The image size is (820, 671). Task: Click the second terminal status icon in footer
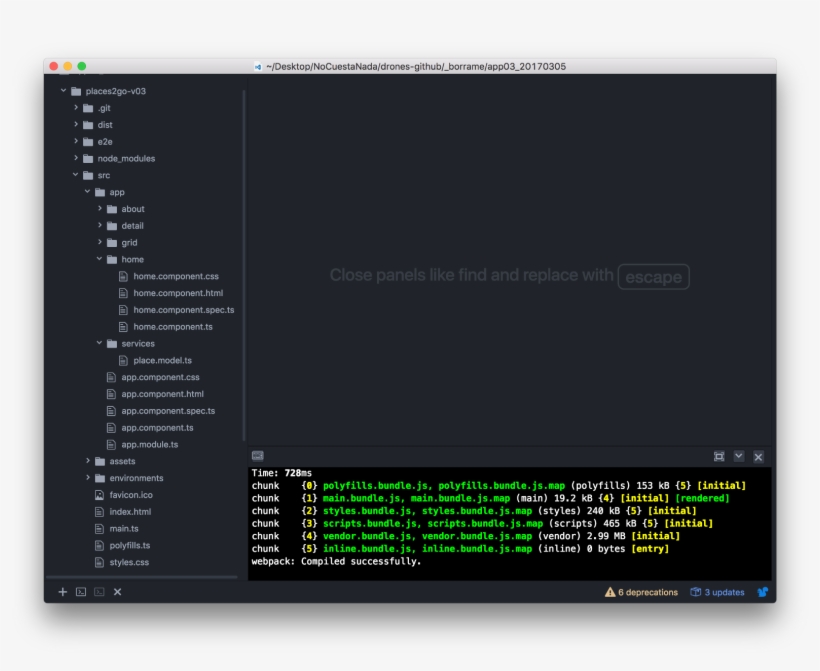[100, 591]
